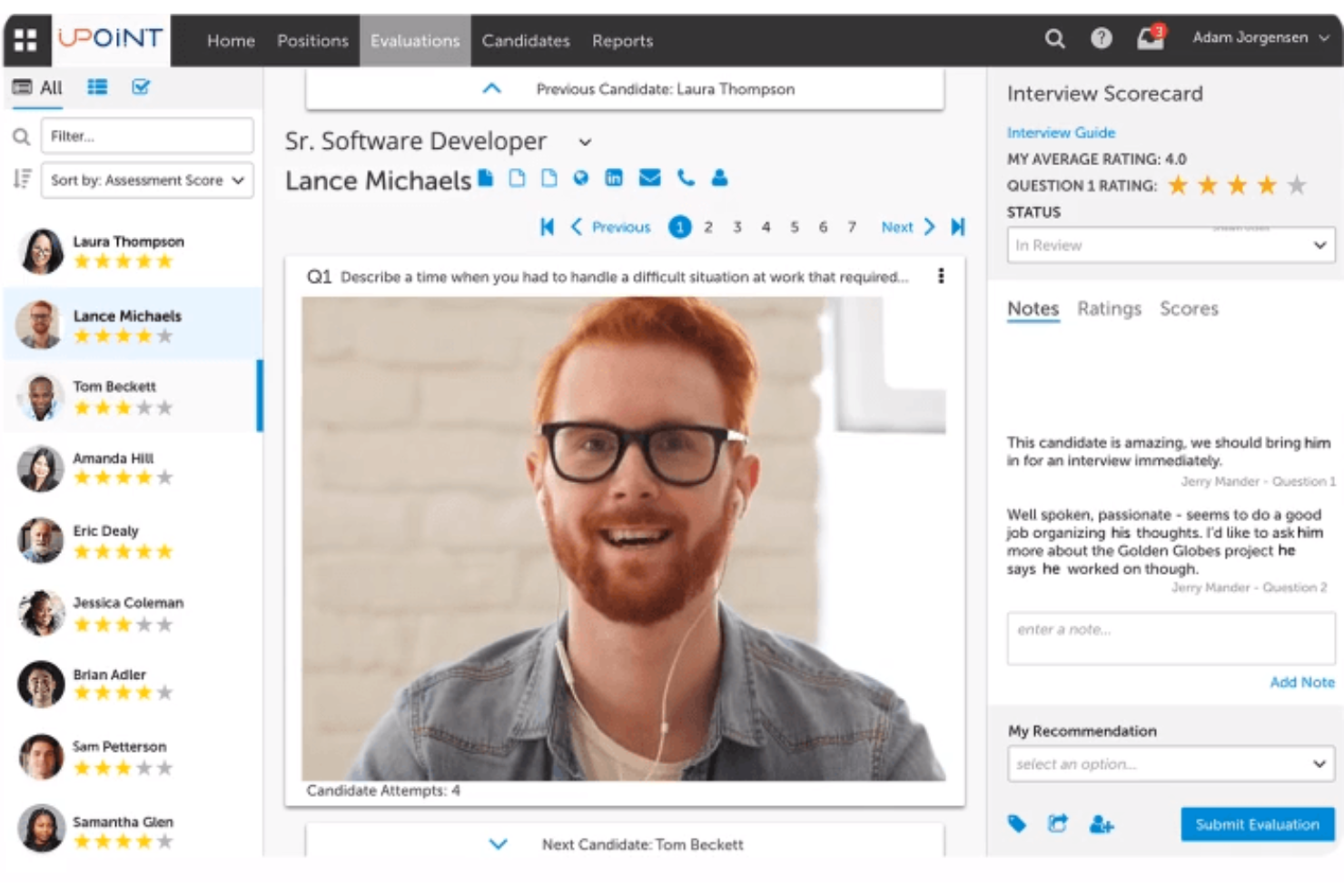The width and height of the screenshot is (1344, 896).
Task: Open the Q1 question options menu
Action: pyautogui.click(x=942, y=277)
